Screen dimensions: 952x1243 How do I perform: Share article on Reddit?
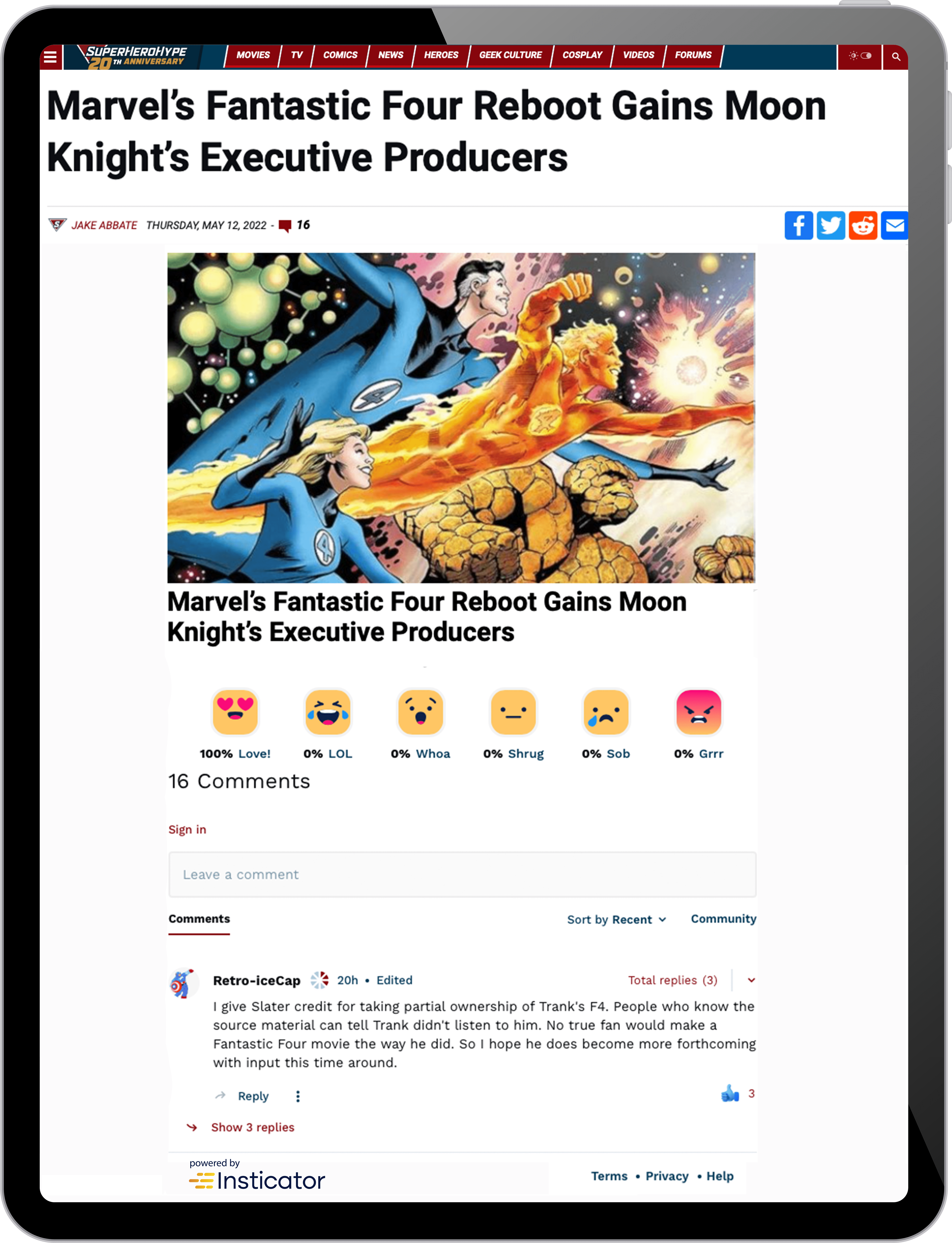(x=863, y=226)
